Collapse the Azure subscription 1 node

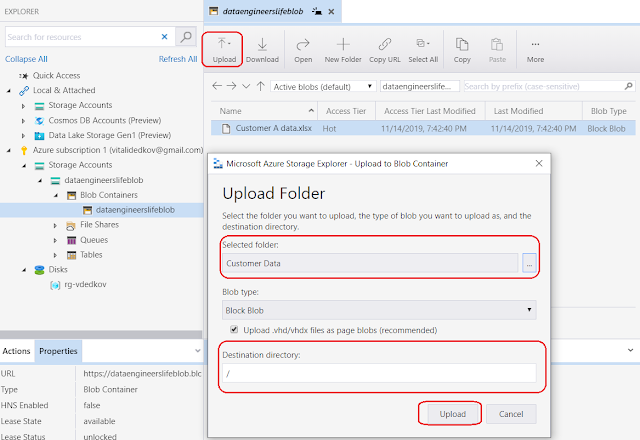coord(9,151)
